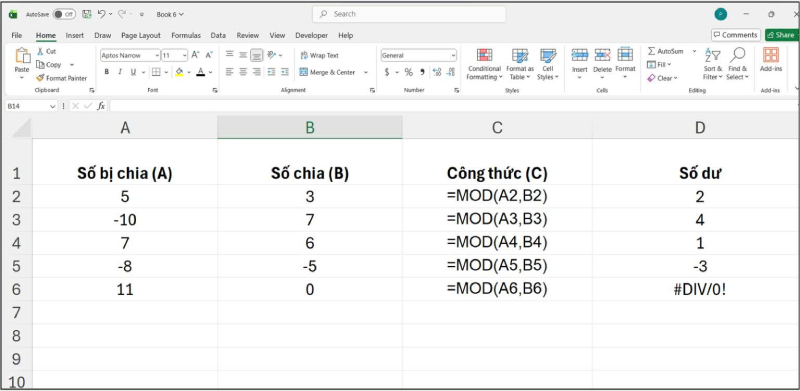Toggle middle vertical alignment
The height and width of the screenshot is (391, 800).
pos(243,55)
